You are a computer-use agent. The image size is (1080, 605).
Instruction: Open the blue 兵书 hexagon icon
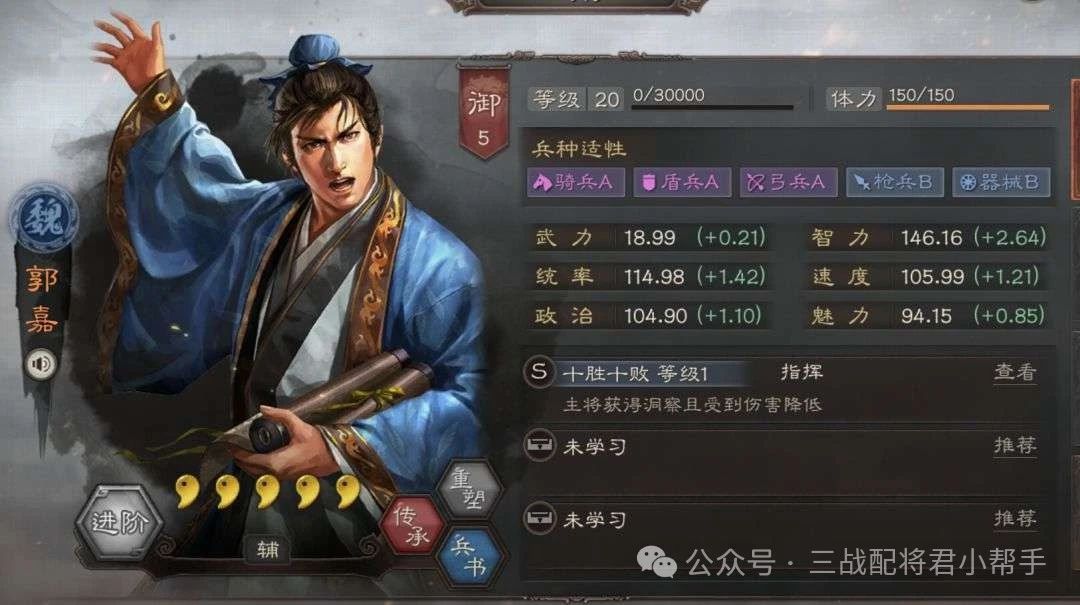[470, 555]
